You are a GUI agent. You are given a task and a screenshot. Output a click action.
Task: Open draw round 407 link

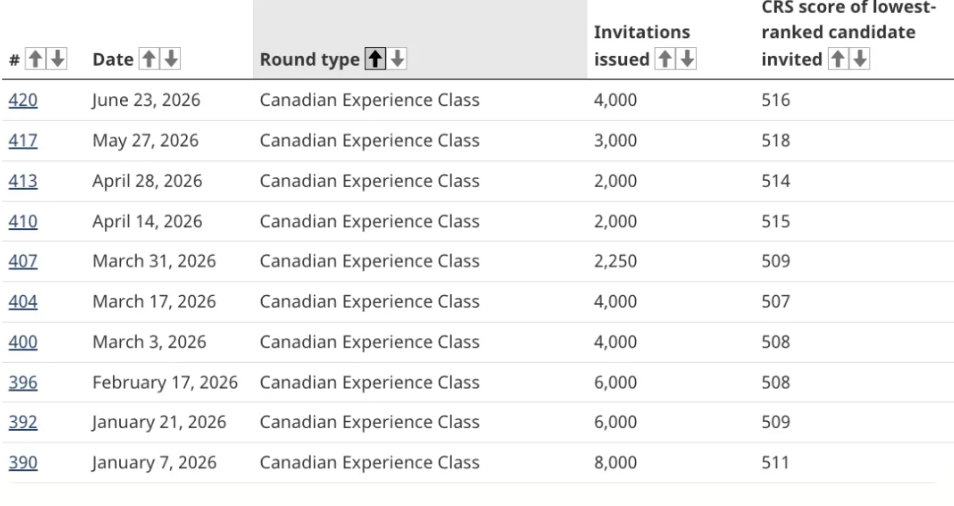pos(23,261)
